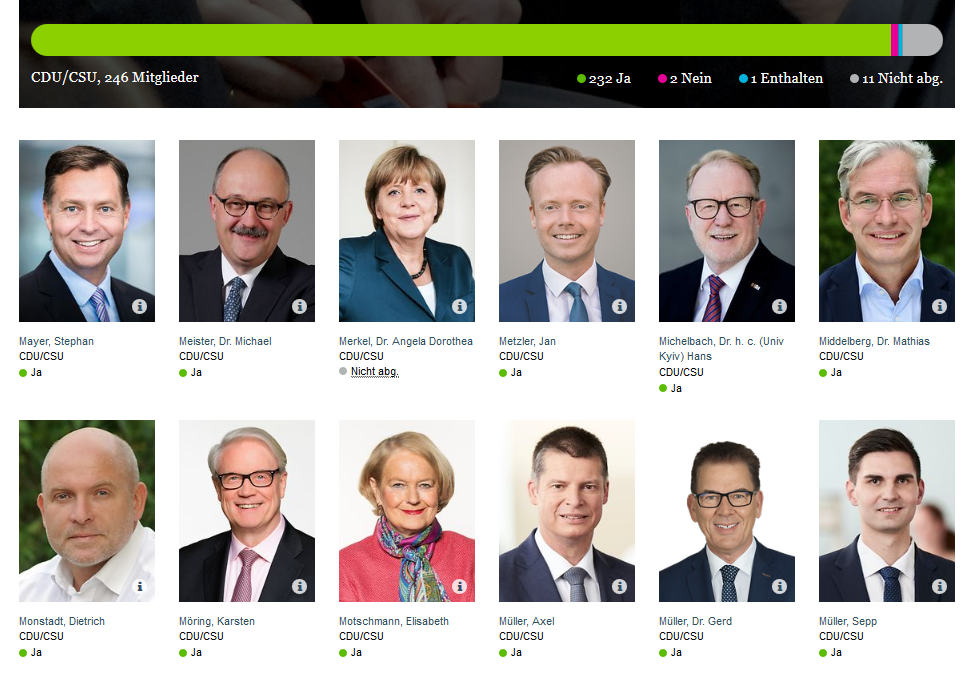Open Müller, Sepp name link
Screen dimensions: 968x676
click(848, 621)
